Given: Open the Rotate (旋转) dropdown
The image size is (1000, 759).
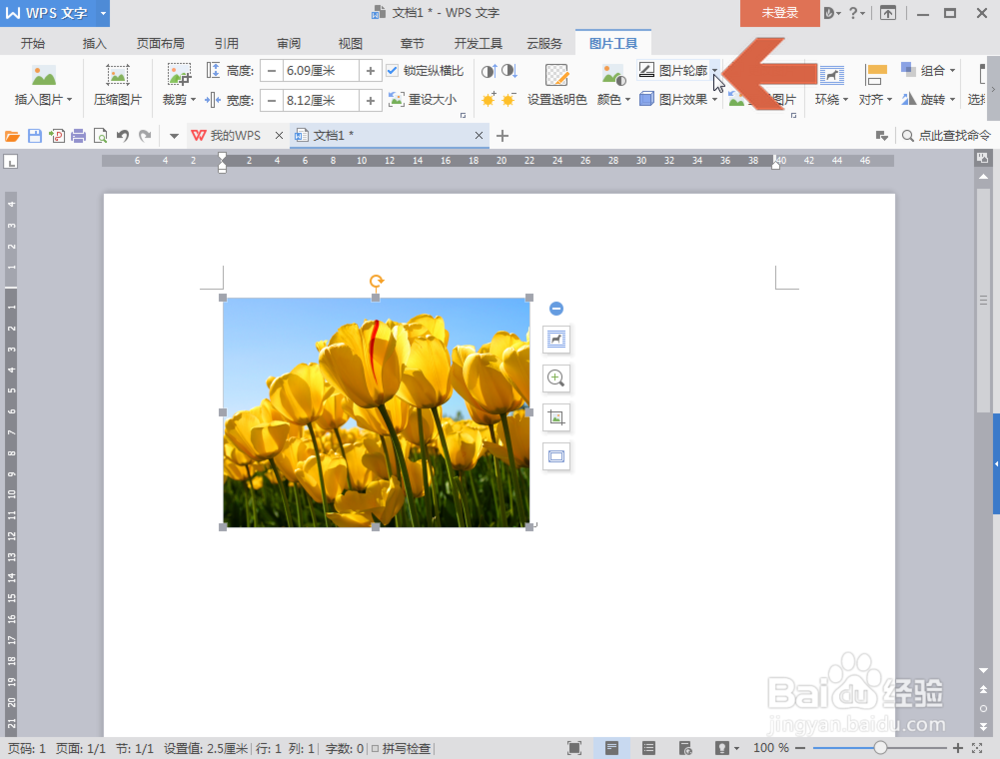Looking at the screenshot, I should pyautogui.click(x=928, y=99).
